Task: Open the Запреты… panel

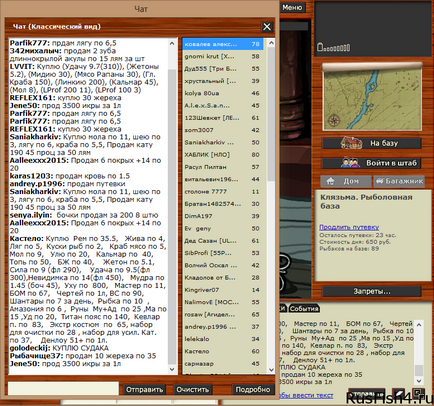Action: [372, 291]
